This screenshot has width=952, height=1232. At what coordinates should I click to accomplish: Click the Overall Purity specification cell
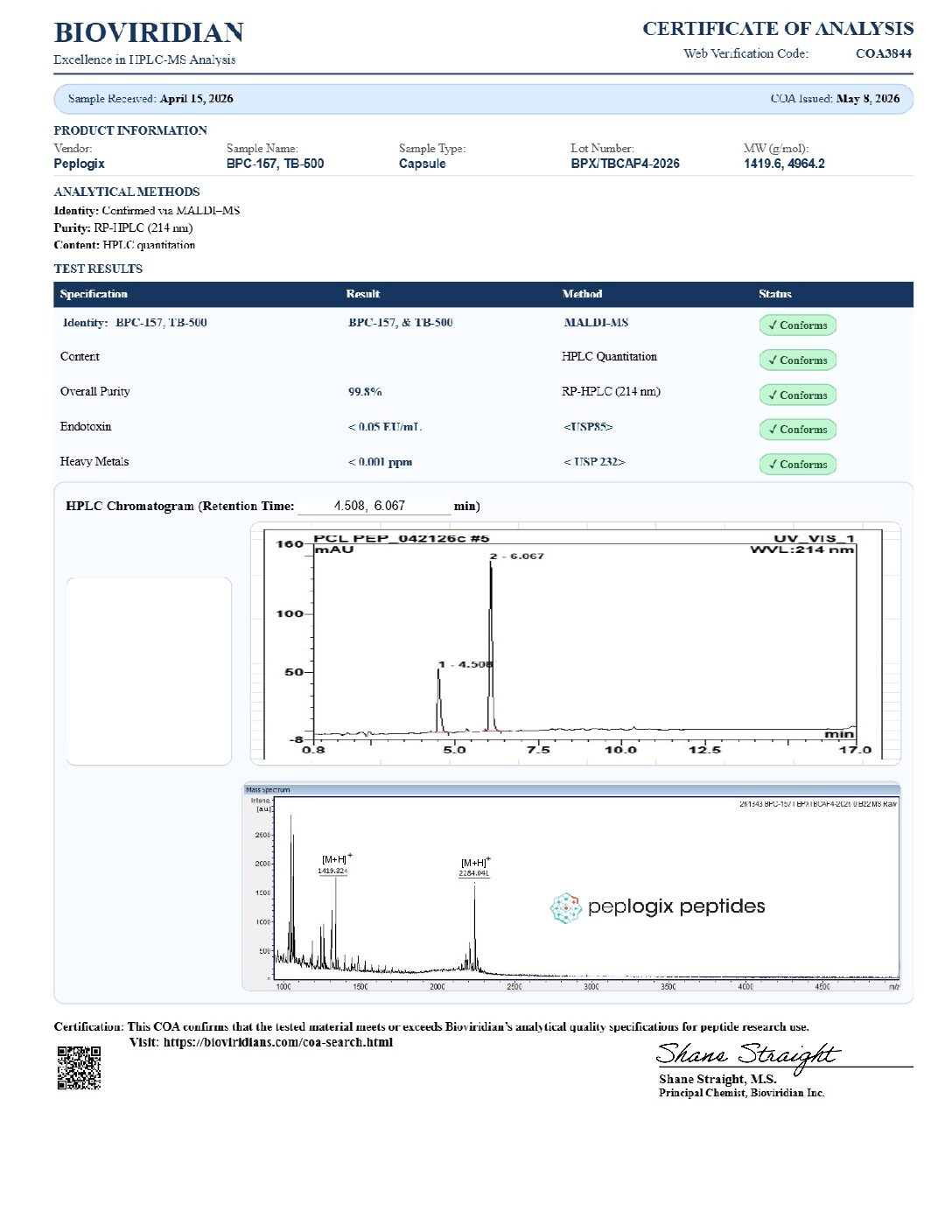(94, 392)
